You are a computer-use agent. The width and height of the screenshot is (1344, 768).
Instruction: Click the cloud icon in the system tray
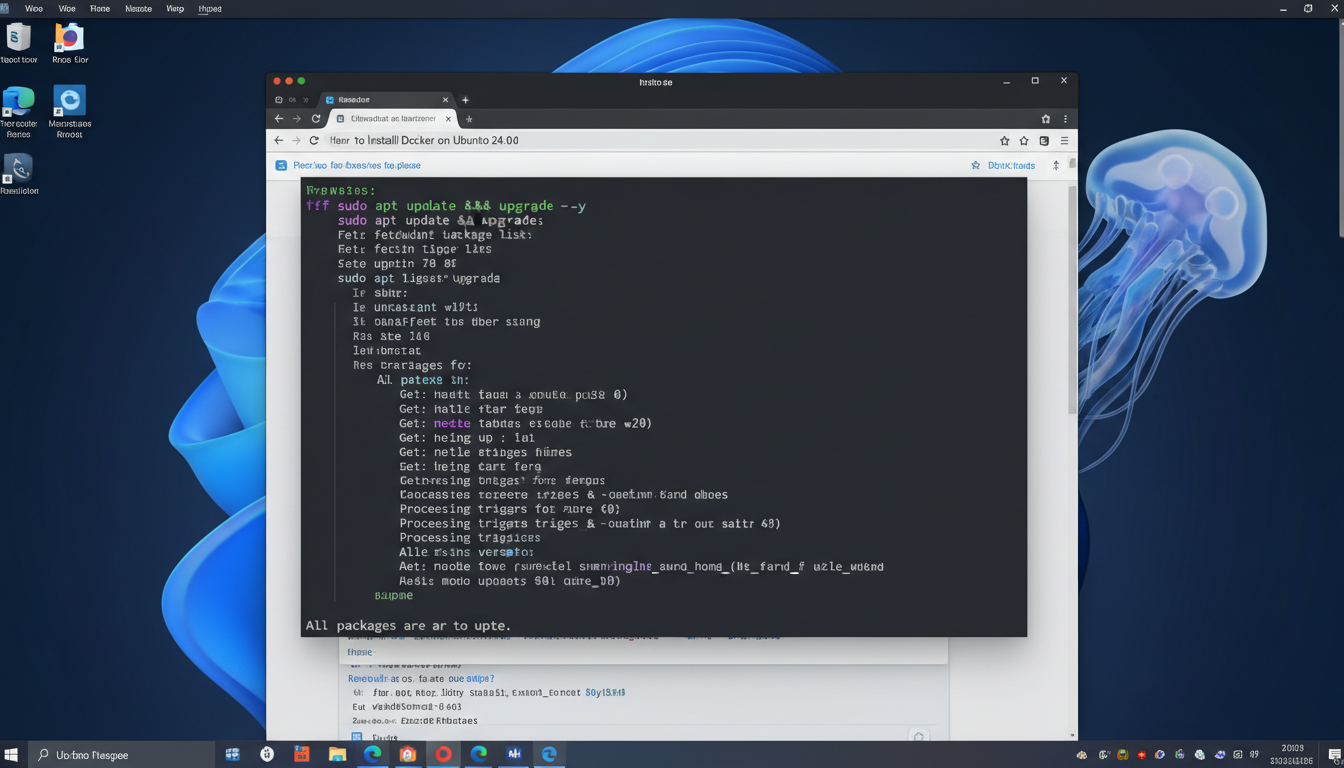(x=1082, y=755)
